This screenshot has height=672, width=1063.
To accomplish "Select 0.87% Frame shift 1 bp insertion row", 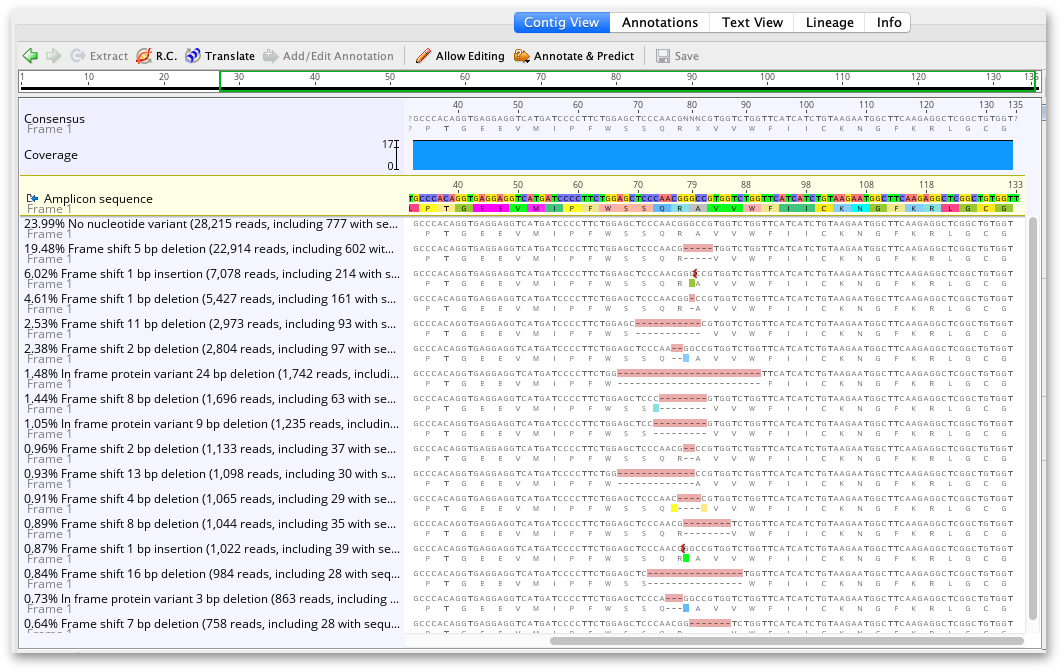I will point(212,550).
